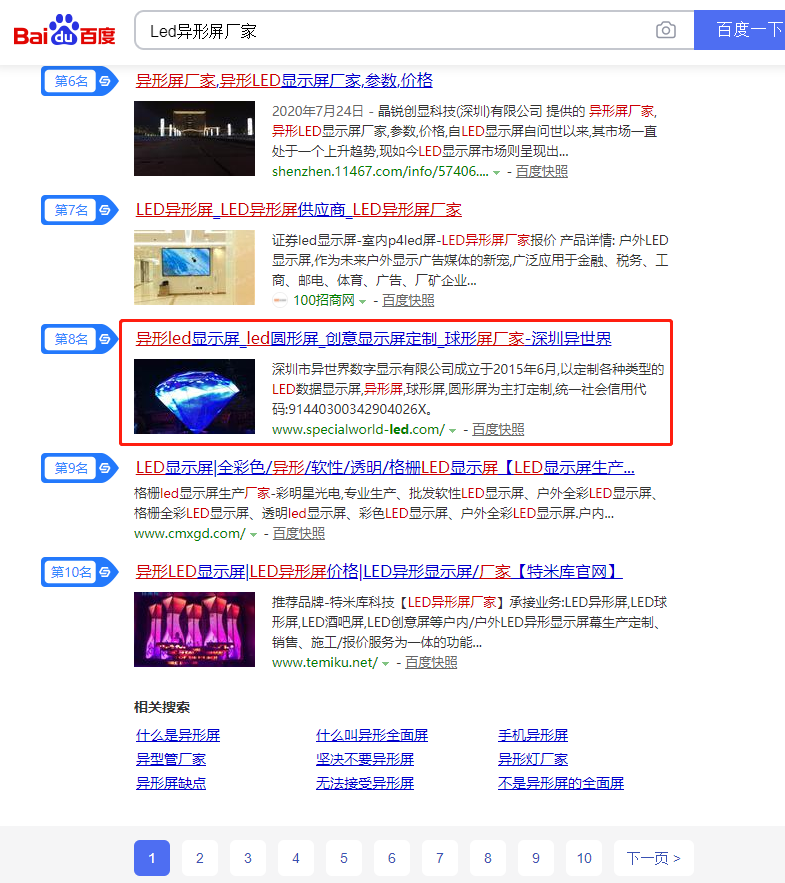Click the www.specialworld-led.com URL

click(358, 429)
